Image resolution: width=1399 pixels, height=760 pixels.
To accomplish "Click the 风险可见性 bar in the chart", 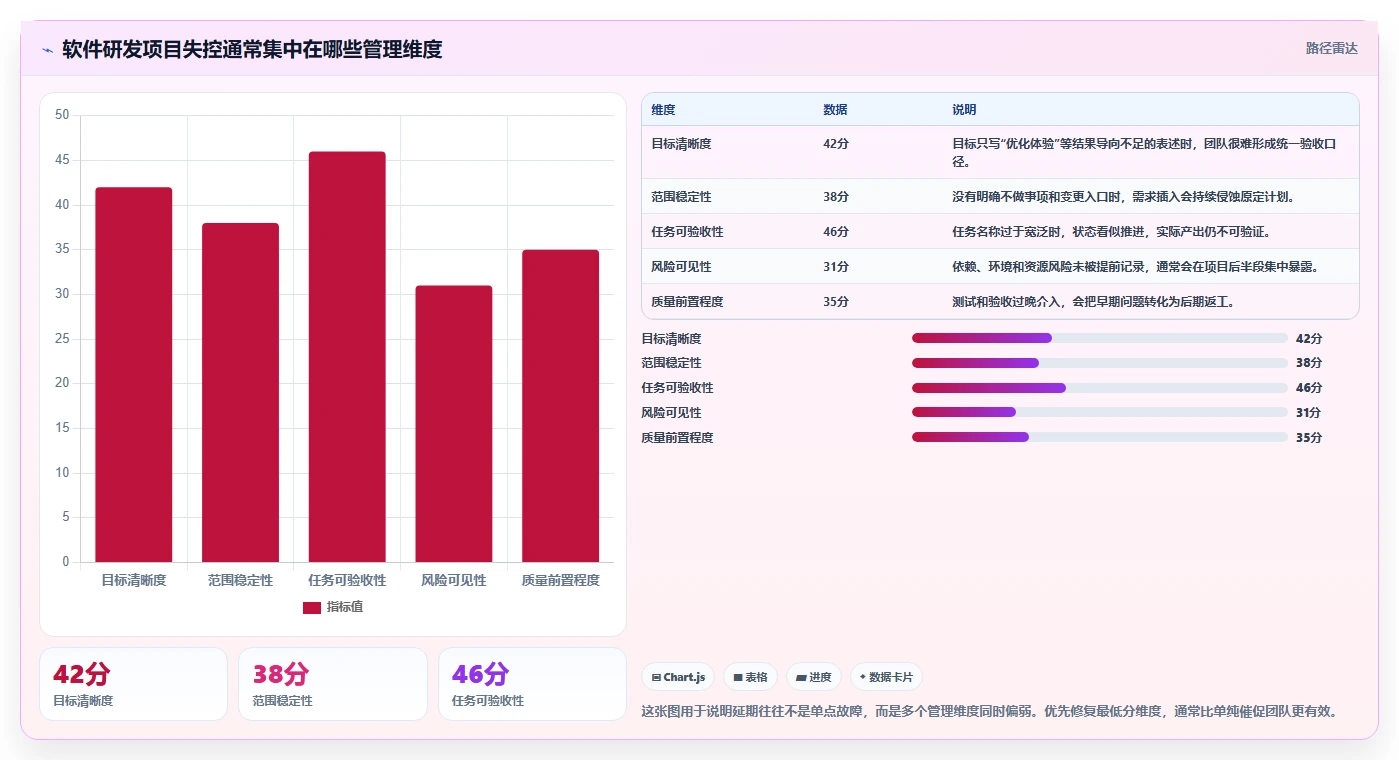I will (x=454, y=424).
